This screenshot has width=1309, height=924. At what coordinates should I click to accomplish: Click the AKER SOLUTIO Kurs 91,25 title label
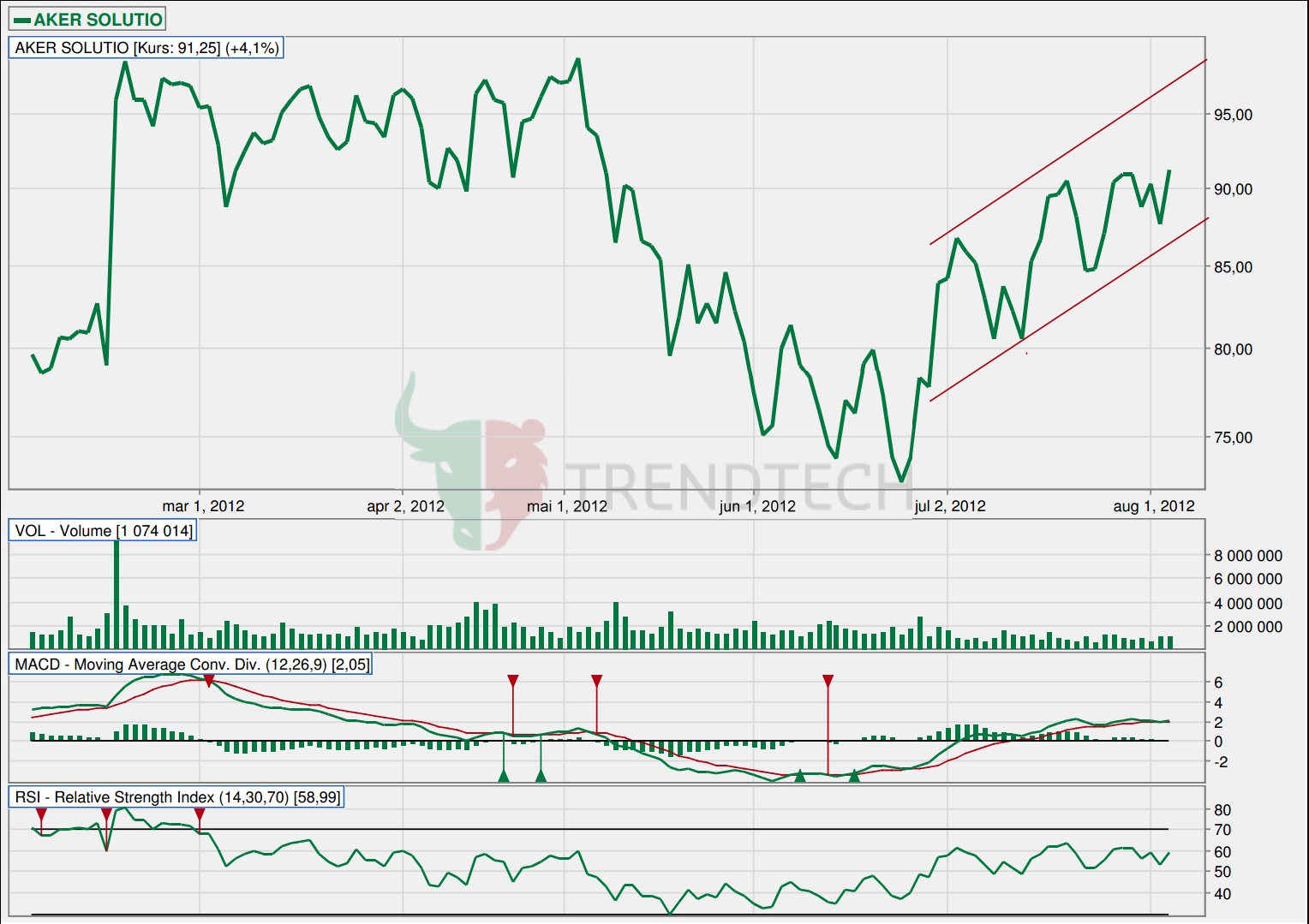pyautogui.click(x=146, y=48)
